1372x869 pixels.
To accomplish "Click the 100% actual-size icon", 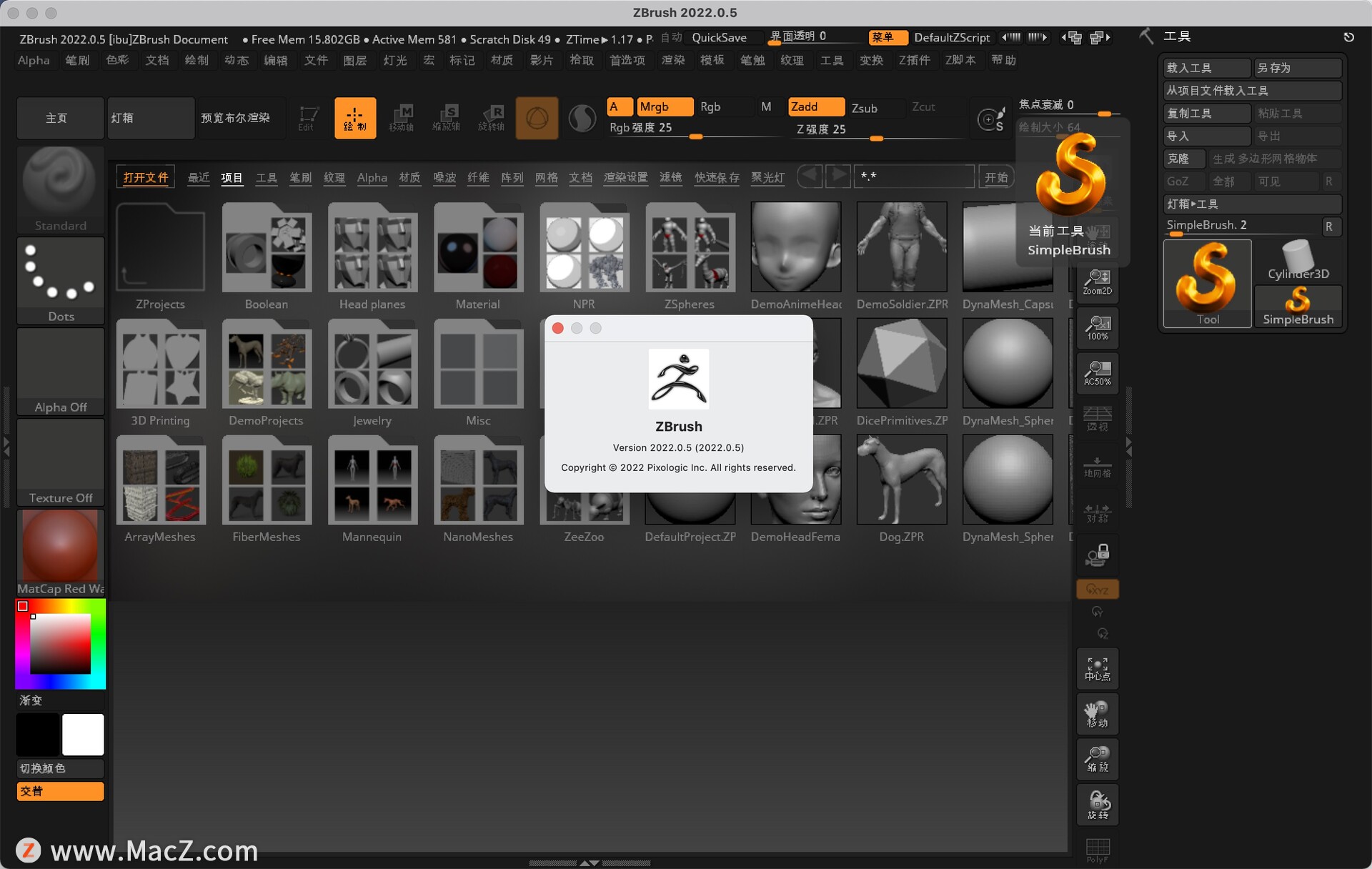I will (1098, 327).
